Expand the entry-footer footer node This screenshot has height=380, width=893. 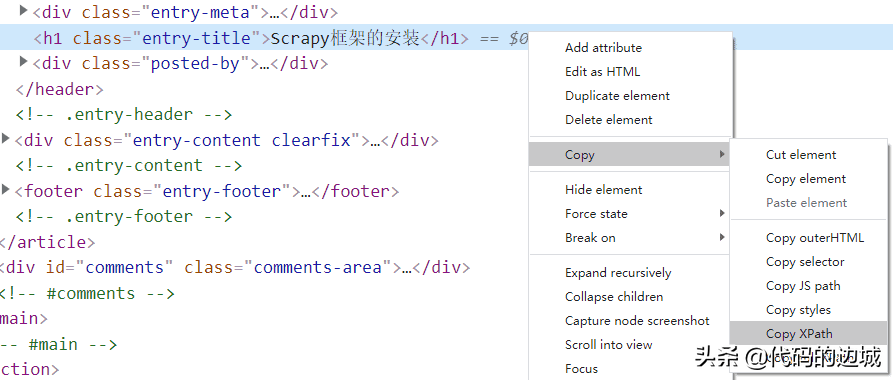coord(6,189)
